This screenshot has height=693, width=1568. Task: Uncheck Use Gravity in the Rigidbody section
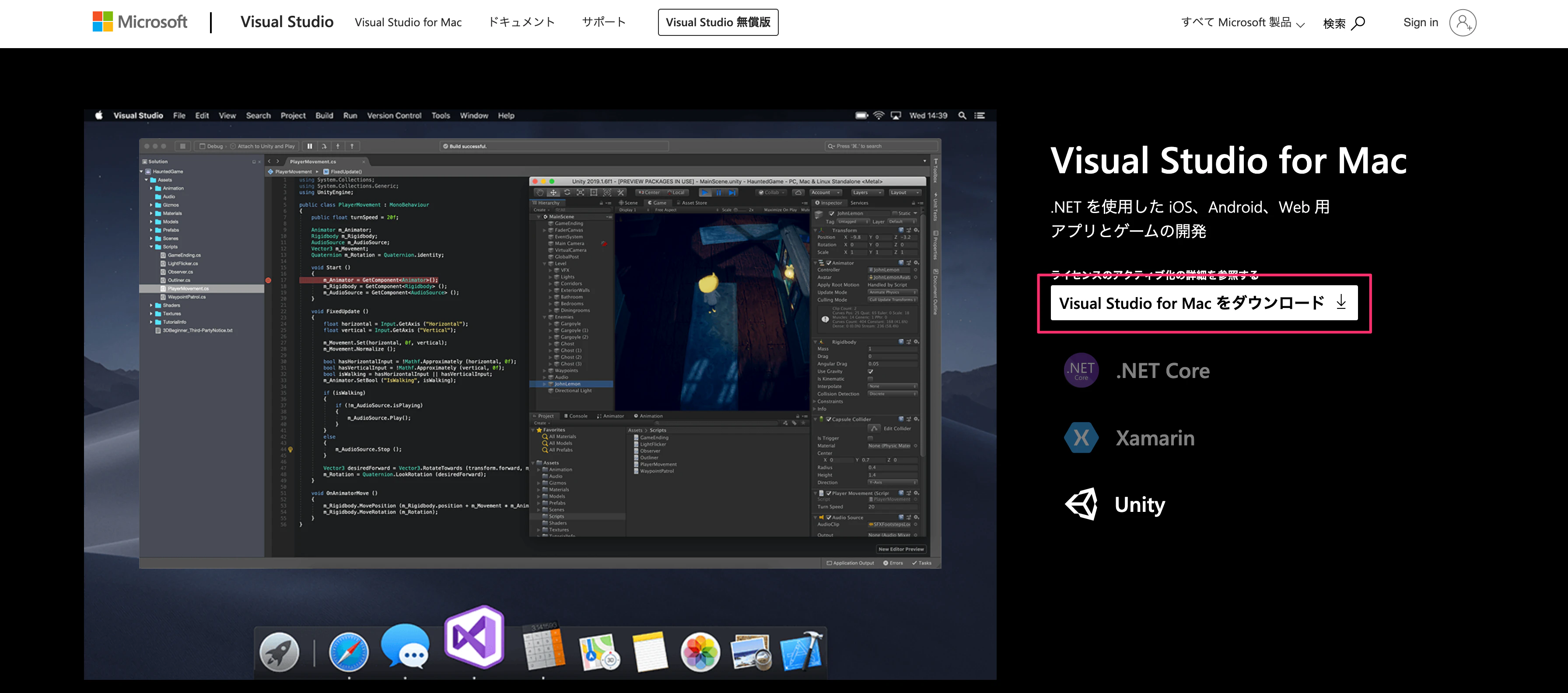(871, 371)
